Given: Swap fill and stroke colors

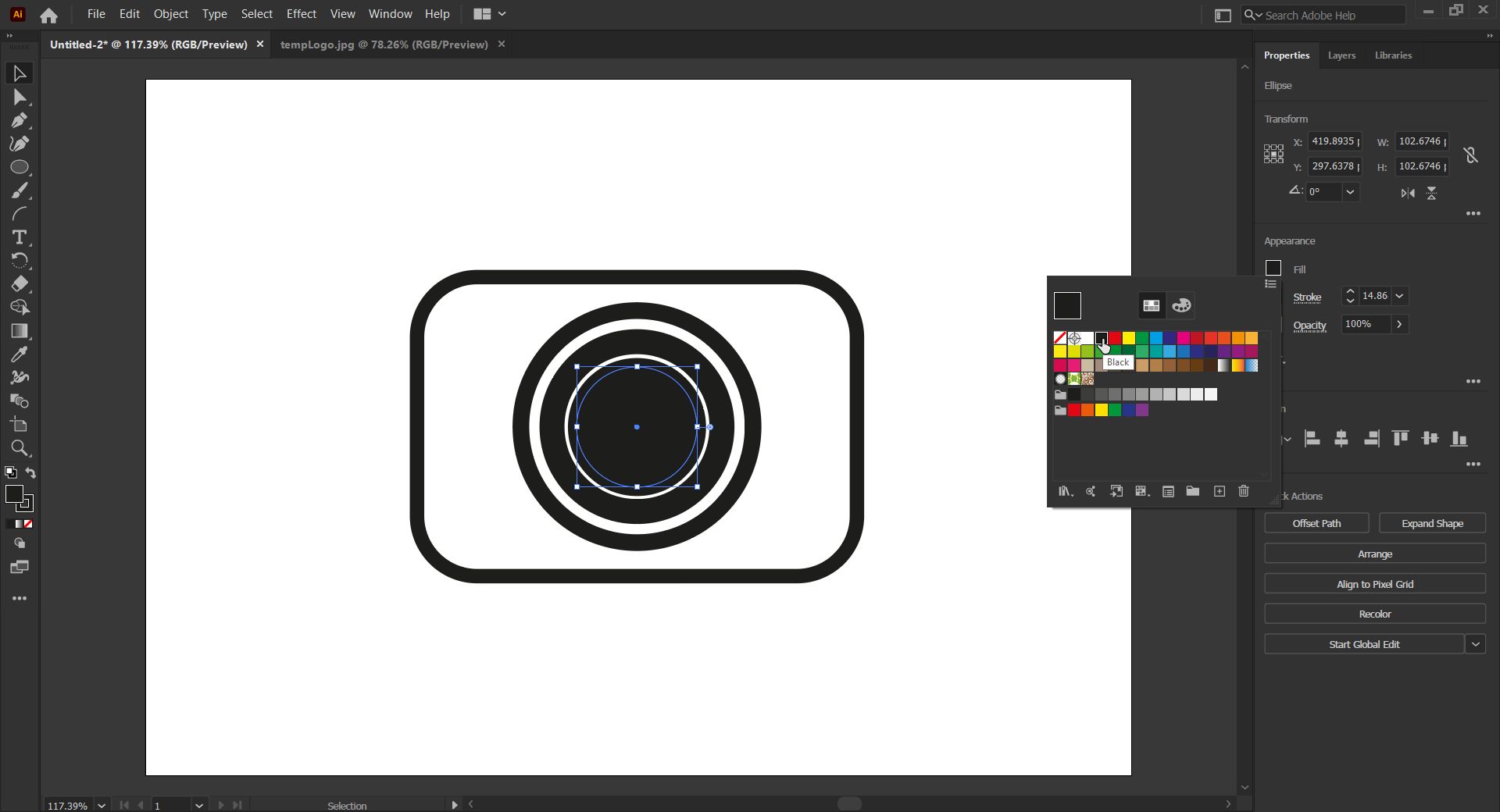Looking at the screenshot, I should click(x=30, y=472).
